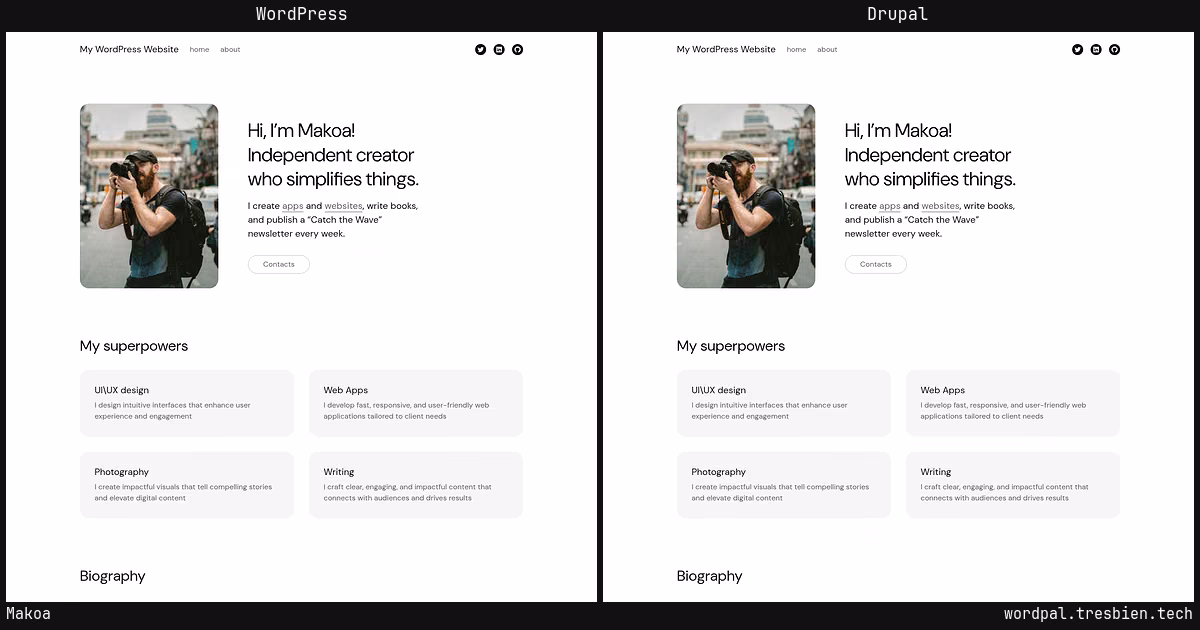Open the LinkedIn icon in Drupal panel
The width and height of the screenshot is (1200, 630).
(x=1096, y=49)
